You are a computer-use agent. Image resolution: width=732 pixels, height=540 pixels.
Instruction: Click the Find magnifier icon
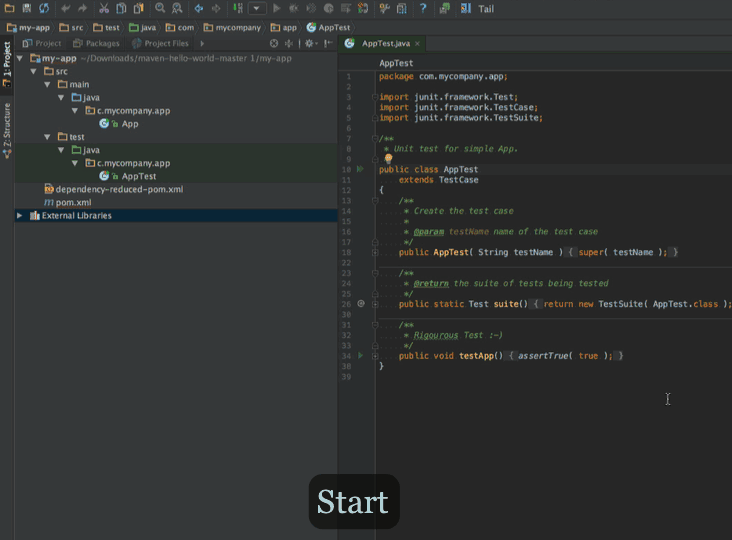(x=160, y=8)
